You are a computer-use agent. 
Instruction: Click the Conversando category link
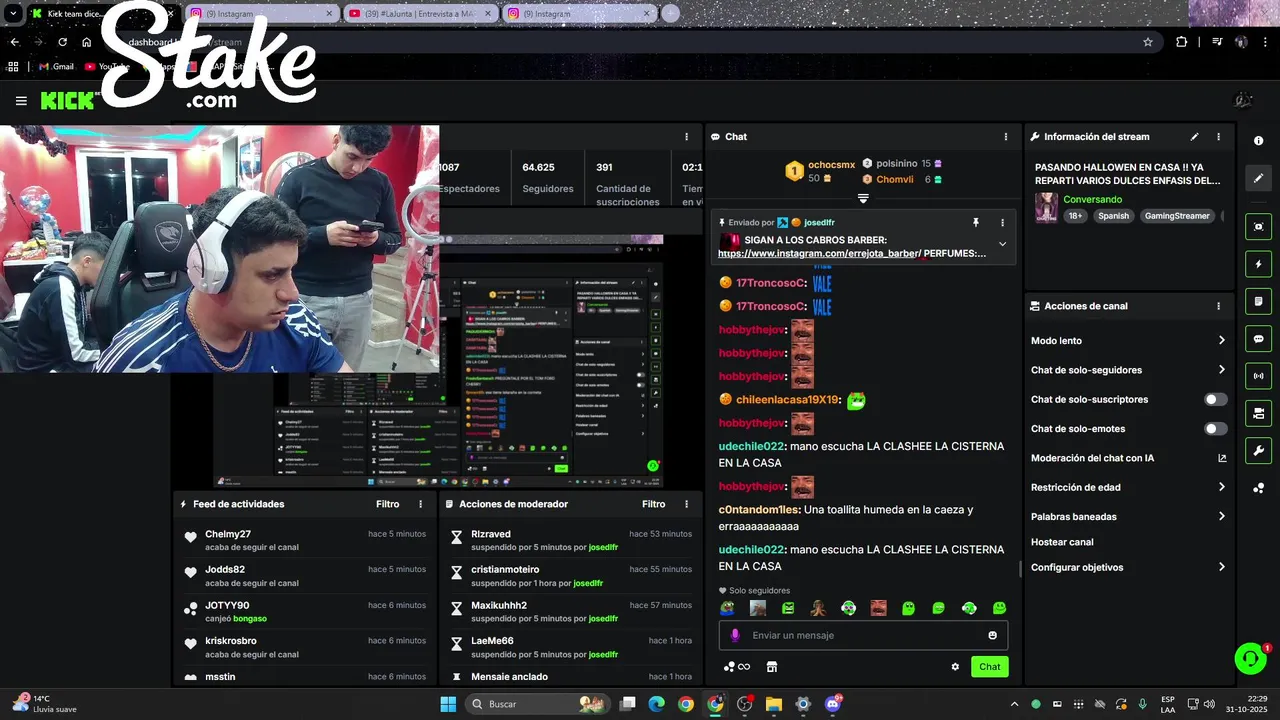[1092, 199]
